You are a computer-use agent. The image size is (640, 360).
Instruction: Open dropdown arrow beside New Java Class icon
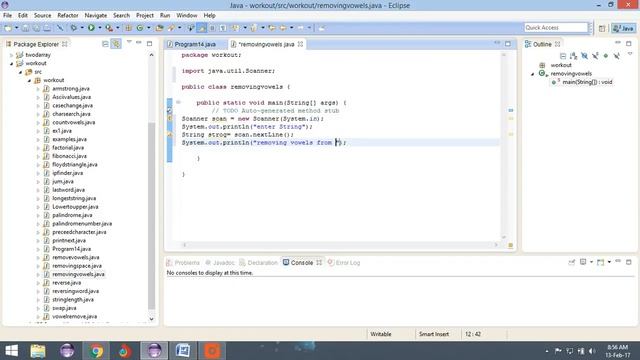click(149, 28)
